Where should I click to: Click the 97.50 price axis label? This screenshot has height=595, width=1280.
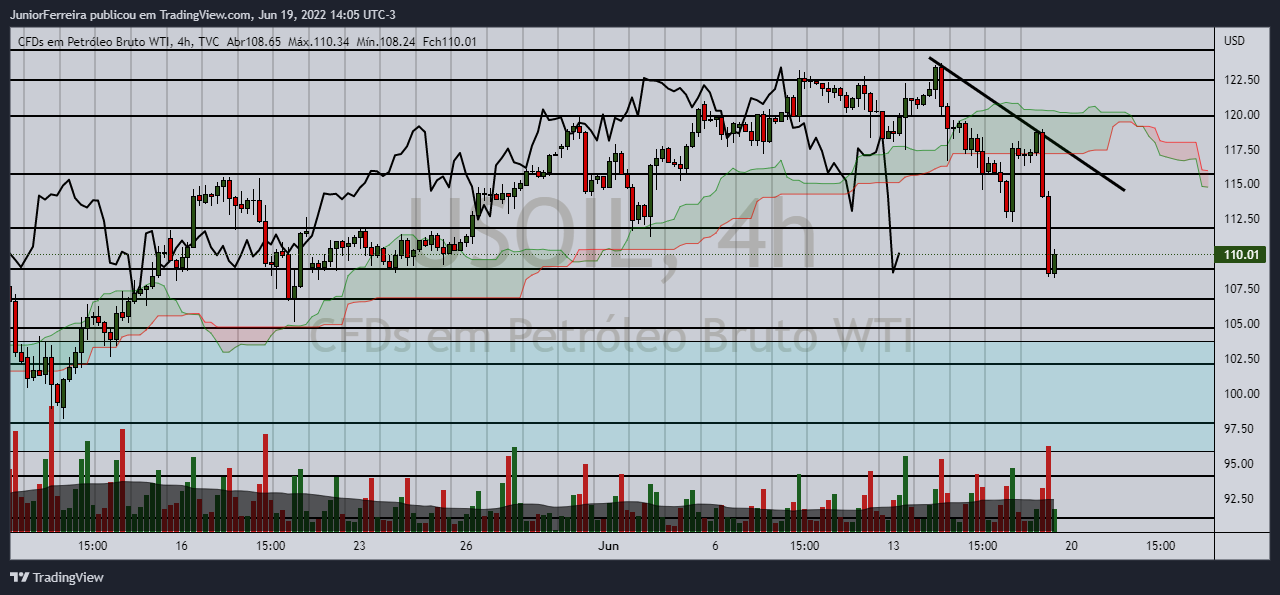tap(1240, 429)
